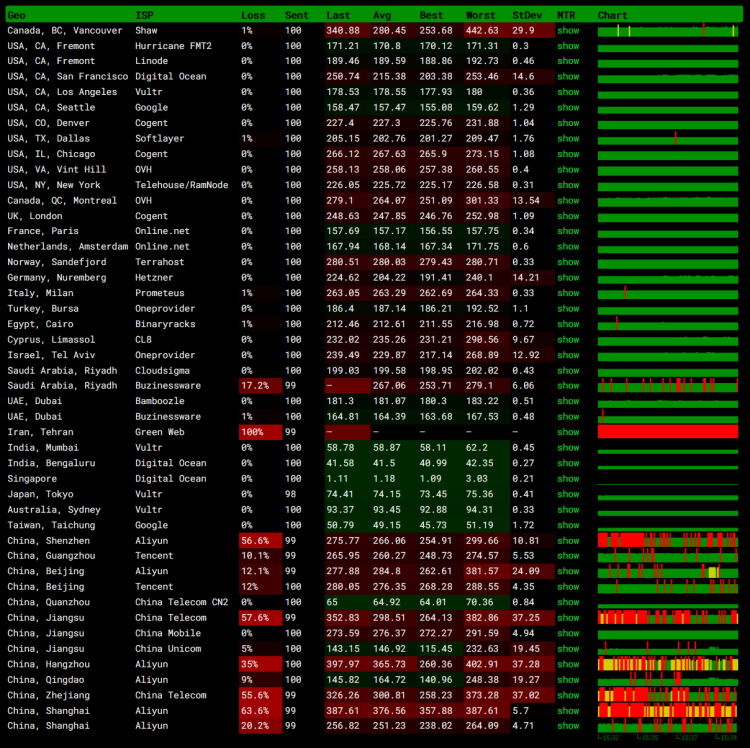Click the chart bar for Riyadh Buzinessware
750x748 pixels.
pos(667,385)
